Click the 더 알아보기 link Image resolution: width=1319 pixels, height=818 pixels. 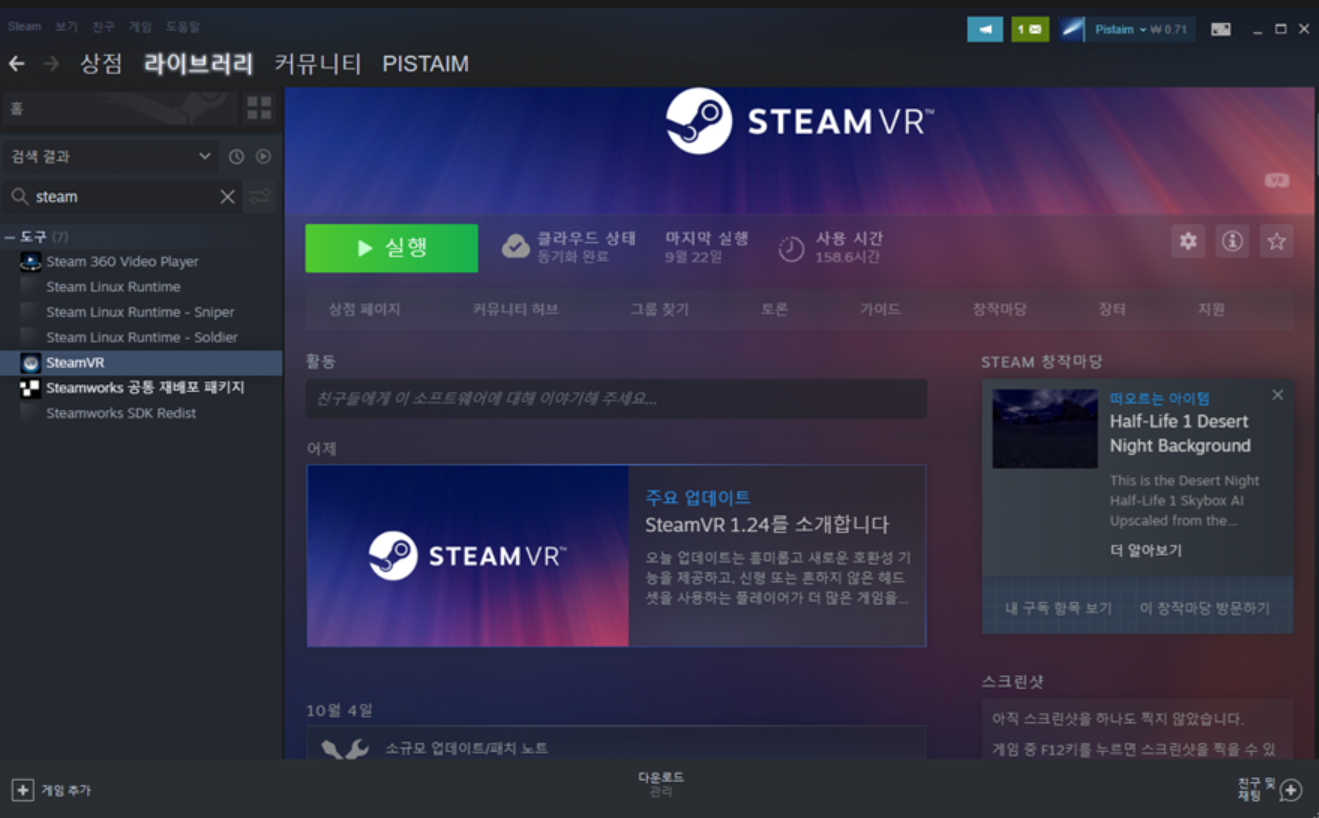(x=1145, y=550)
